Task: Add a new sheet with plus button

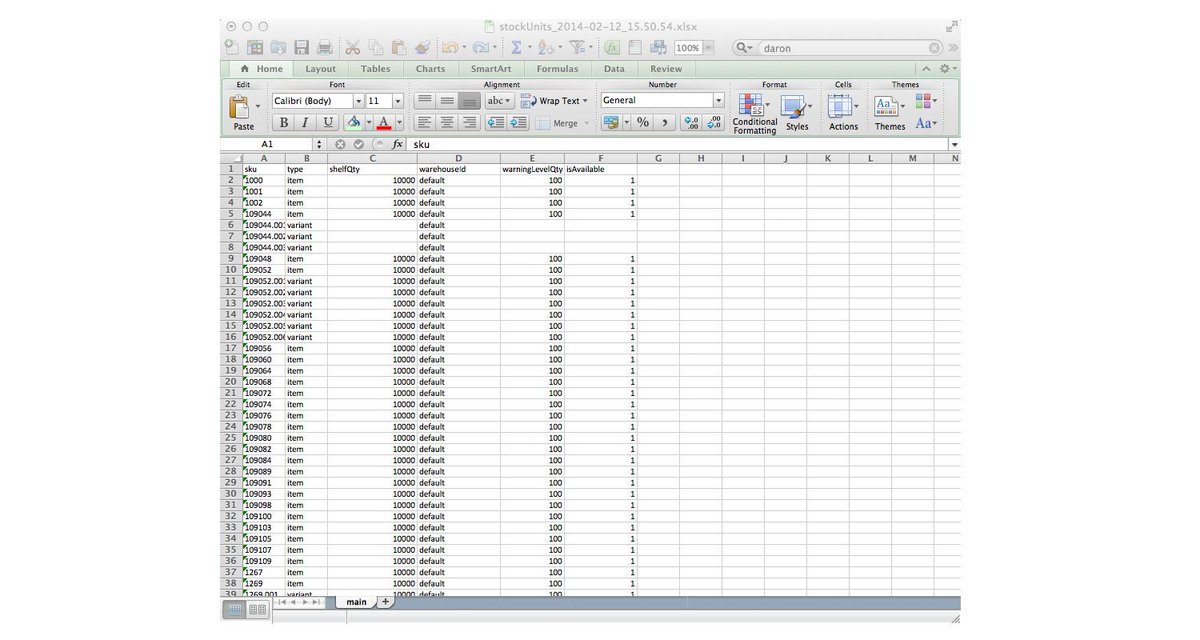Action: [x=385, y=602]
